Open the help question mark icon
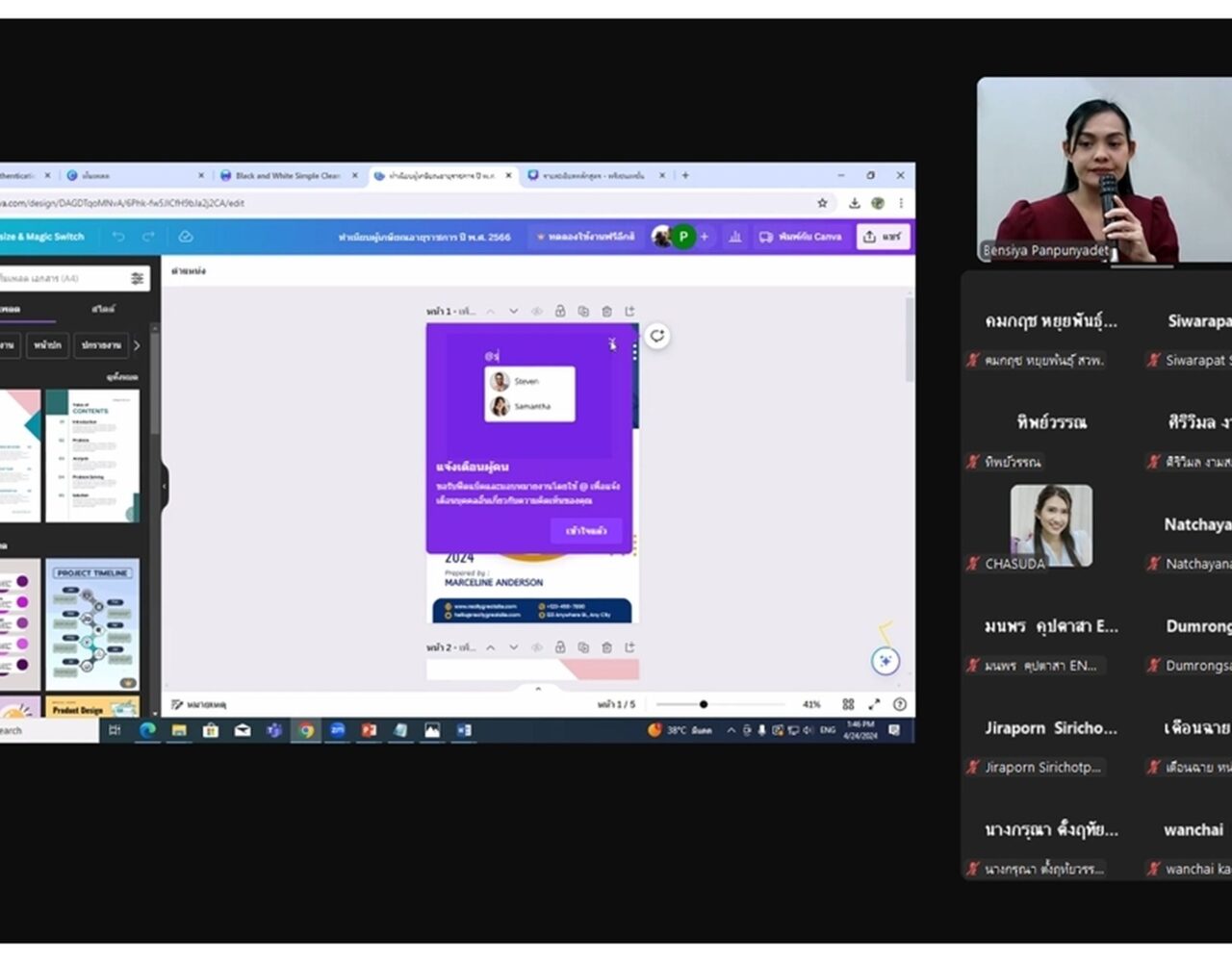The width and height of the screenshot is (1232, 962). click(x=900, y=704)
